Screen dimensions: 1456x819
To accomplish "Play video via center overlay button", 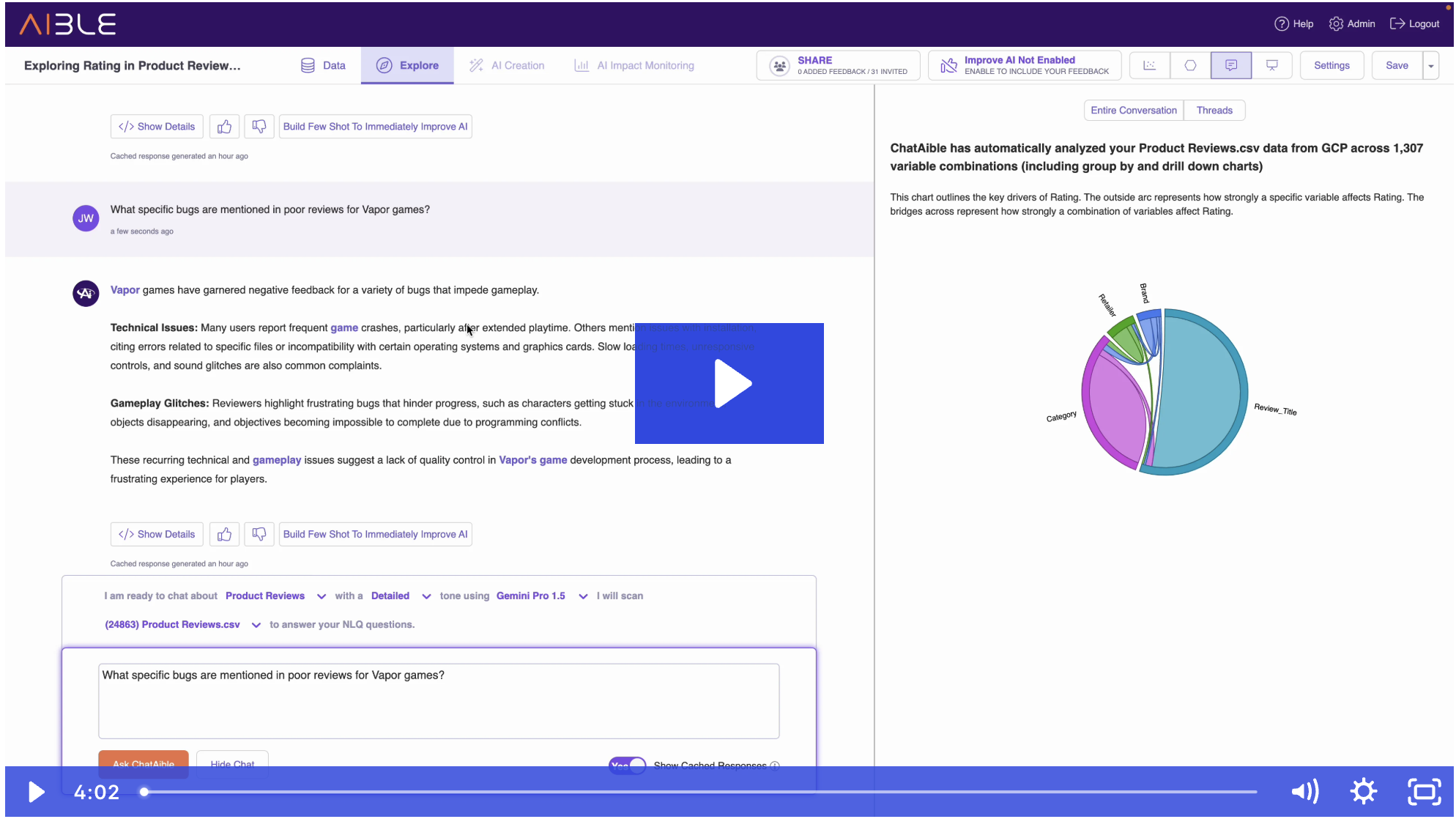I will click(x=729, y=383).
